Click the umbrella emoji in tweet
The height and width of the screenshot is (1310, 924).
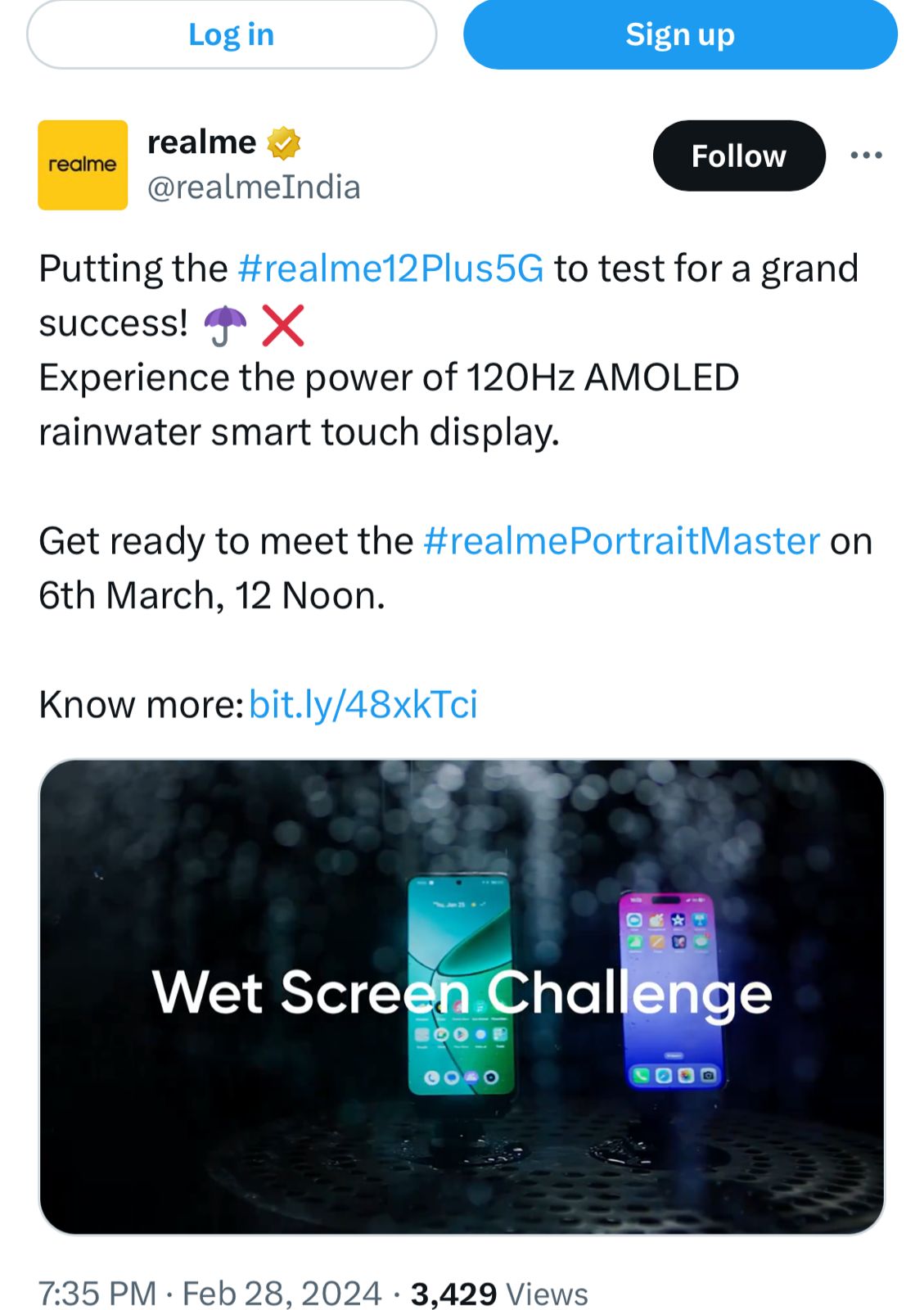224,326
